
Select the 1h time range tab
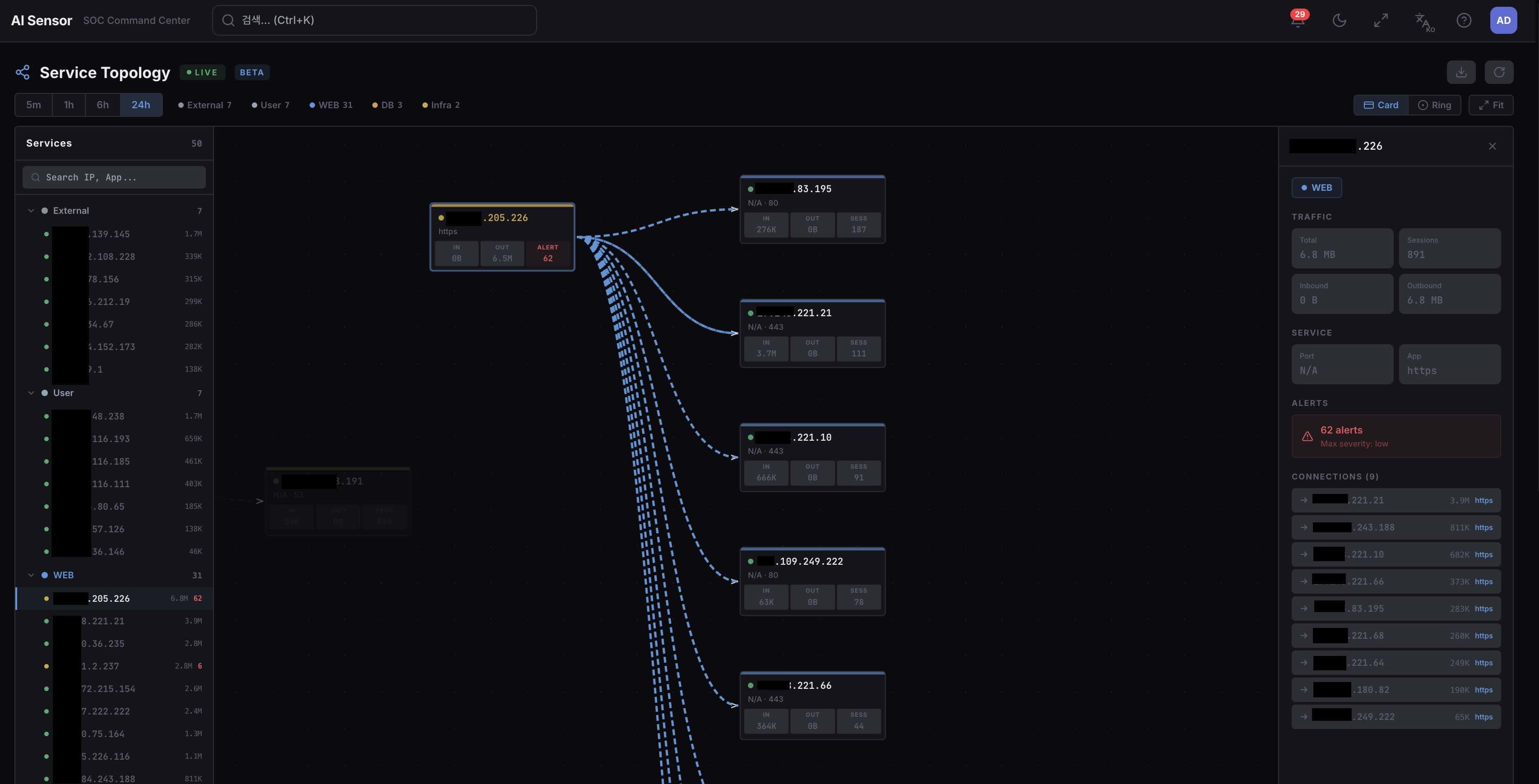[69, 105]
